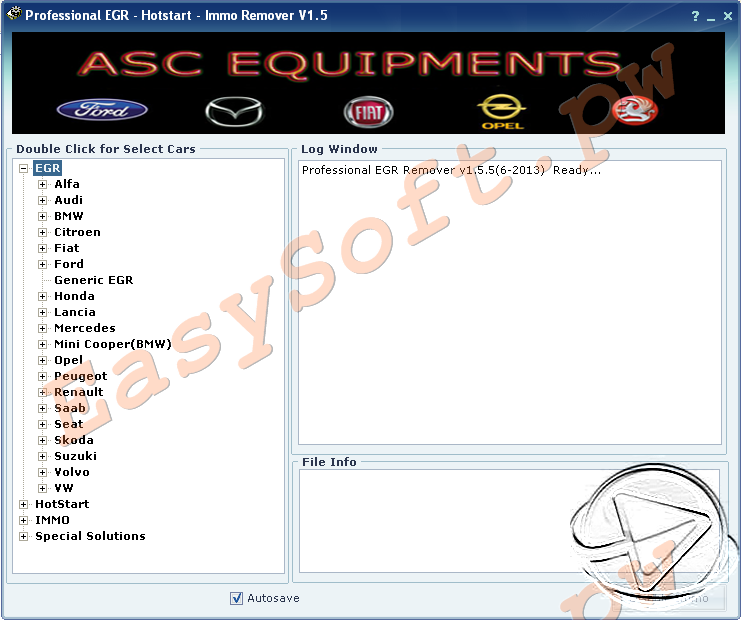Click the Fiat logo in the banner
Viewport: 741px width, 620px height.
pyautogui.click(x=368, y=112)
